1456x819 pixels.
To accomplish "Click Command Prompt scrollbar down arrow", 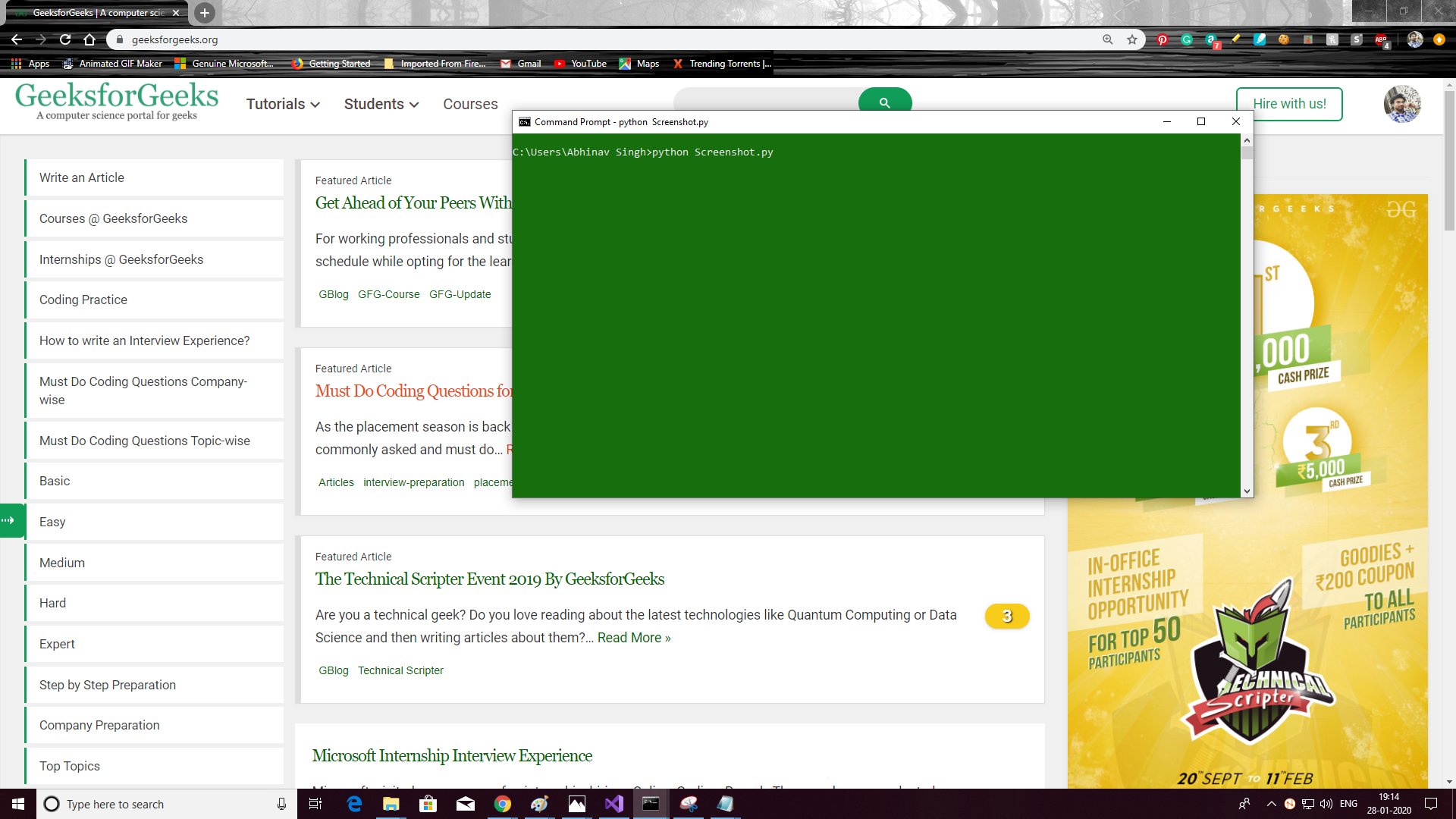I will pyautogui.click(x=1247, y=491).
